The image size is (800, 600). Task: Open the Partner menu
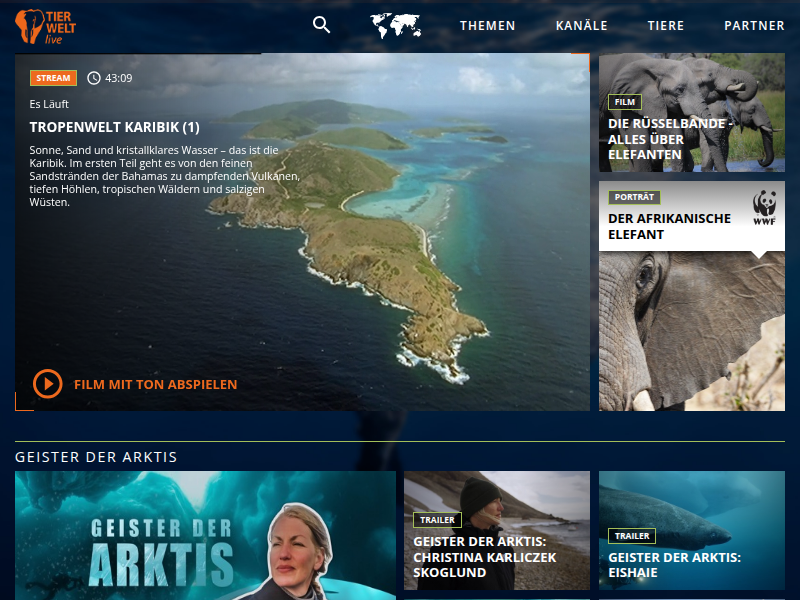coord(754,26)
